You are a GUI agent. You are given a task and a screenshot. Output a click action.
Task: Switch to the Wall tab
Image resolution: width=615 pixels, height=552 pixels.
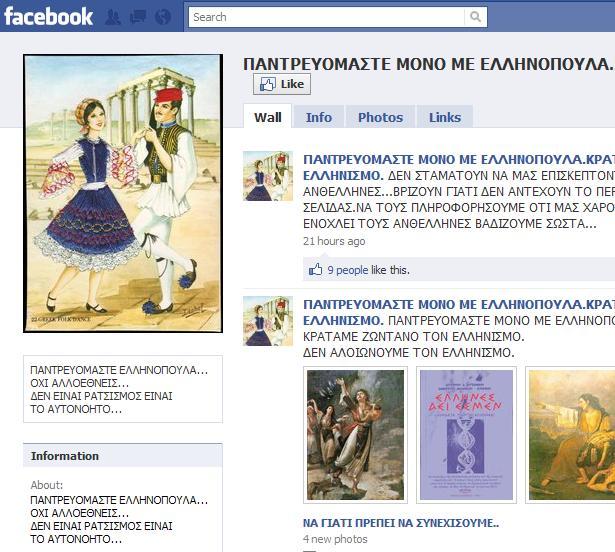pos(267,117)
